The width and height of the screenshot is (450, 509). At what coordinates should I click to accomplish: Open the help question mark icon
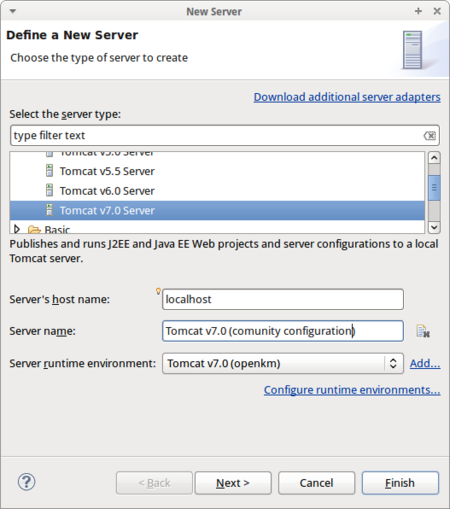point(26,482)
